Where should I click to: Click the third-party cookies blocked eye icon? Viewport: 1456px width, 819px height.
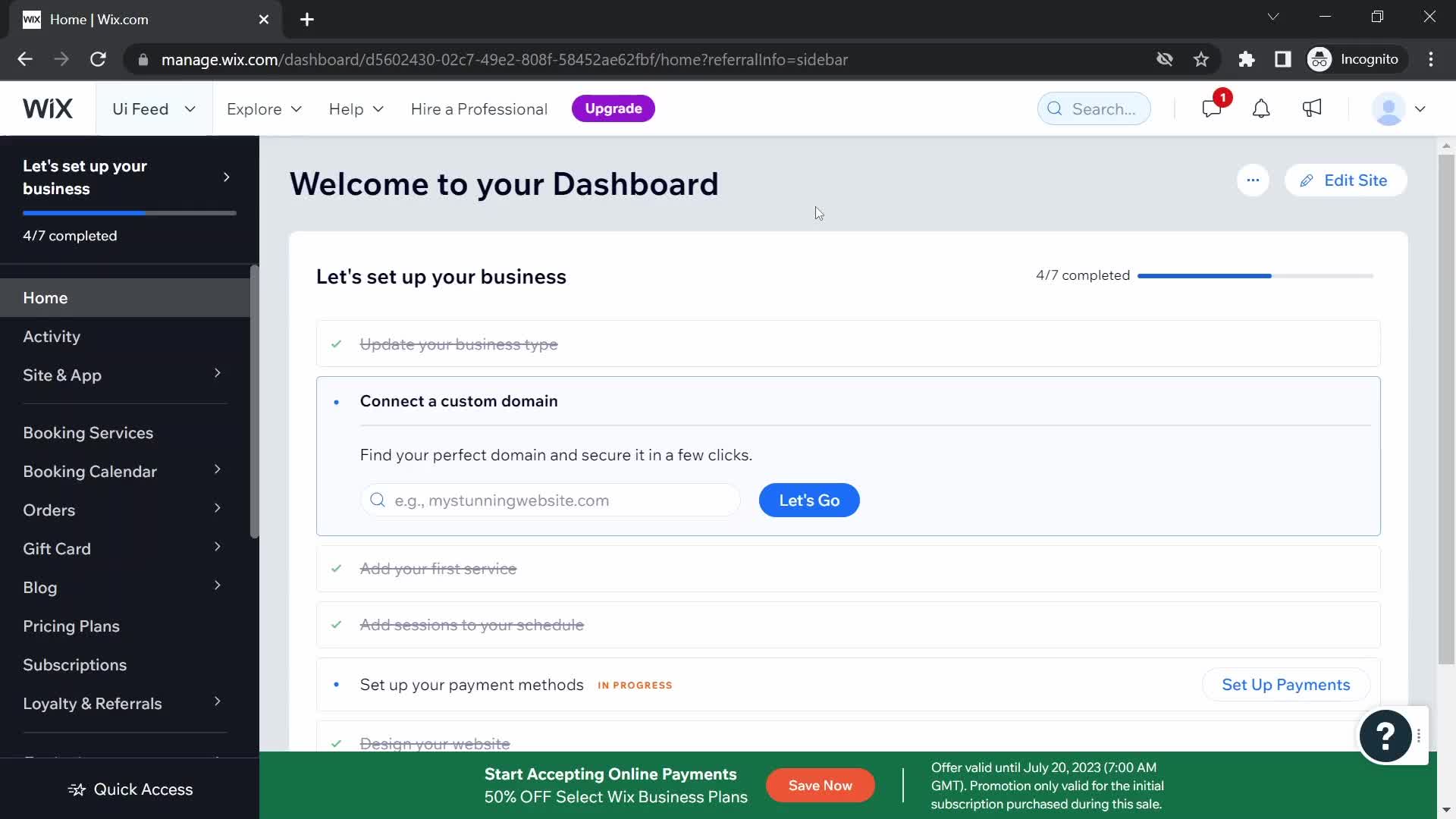(1165, 59)
